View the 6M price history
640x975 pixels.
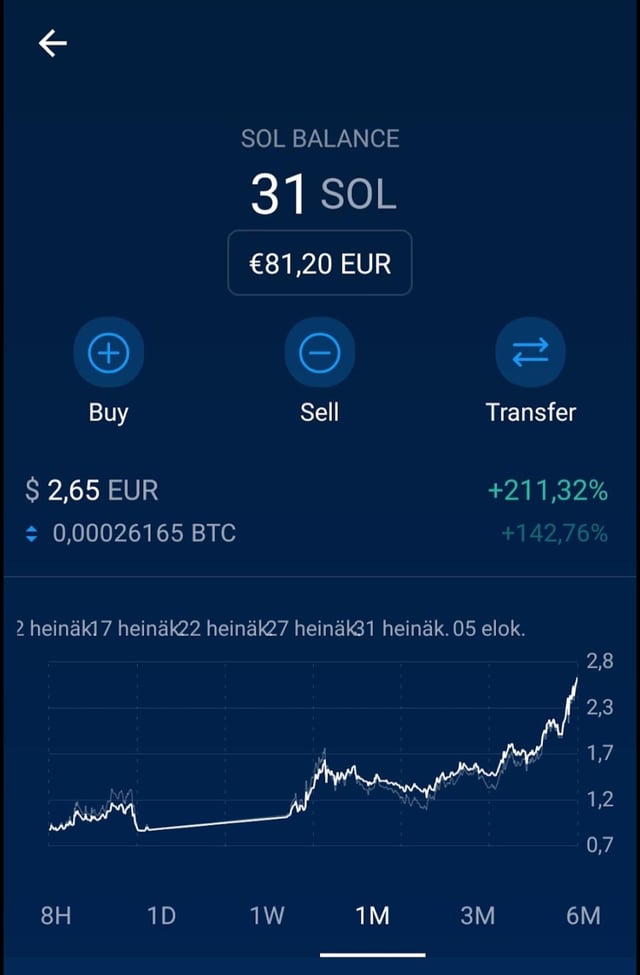[583, 915]
